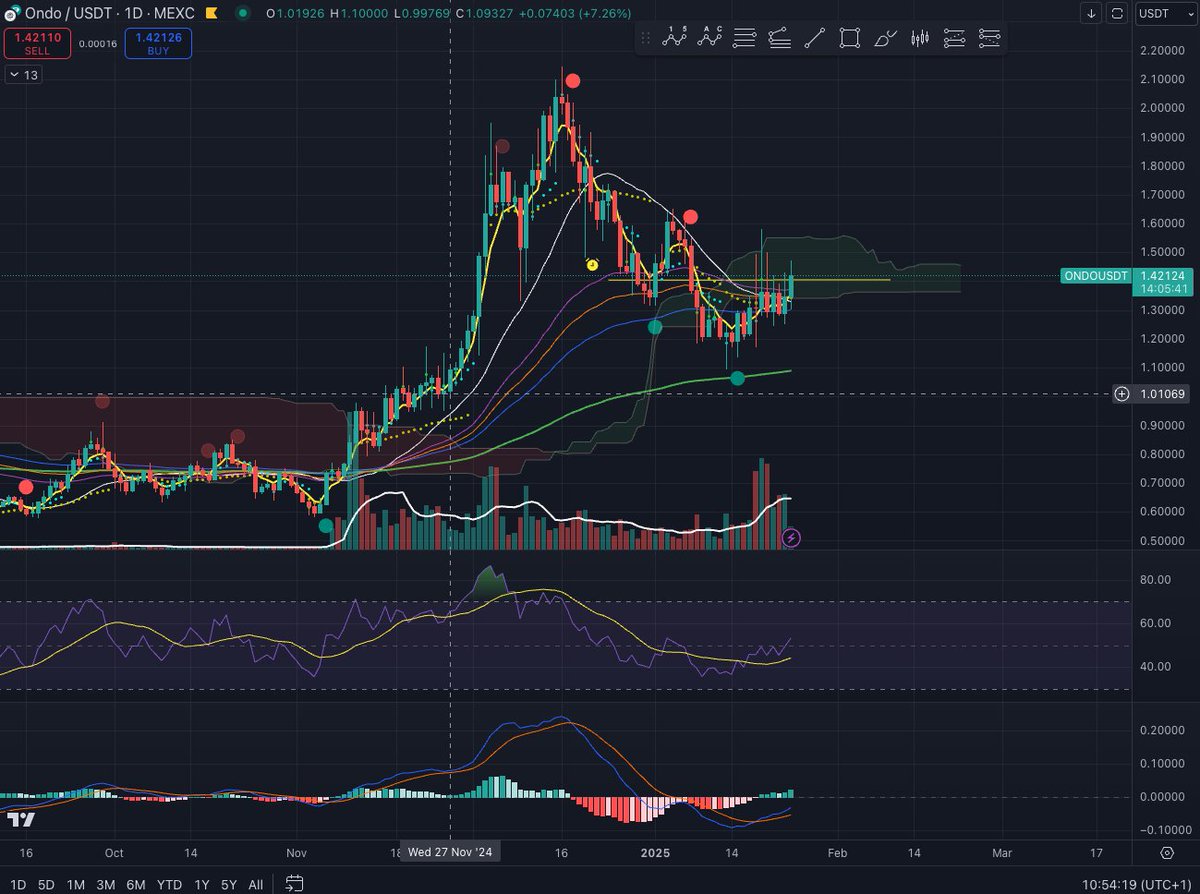This screenshot has width=1200, height=894.
Task: Click the 1.01069 crosshair price label
Action: 1161,394
